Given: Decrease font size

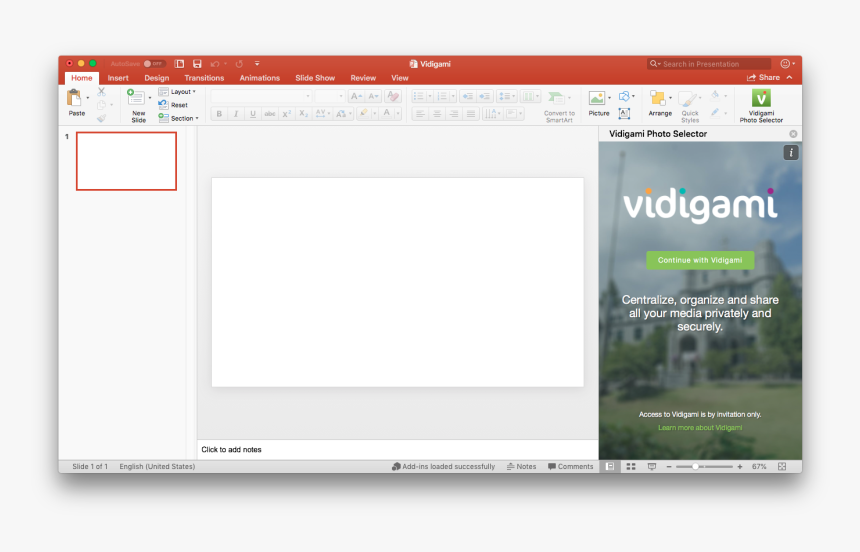Looking at the screenshot, I should (374, 96).
